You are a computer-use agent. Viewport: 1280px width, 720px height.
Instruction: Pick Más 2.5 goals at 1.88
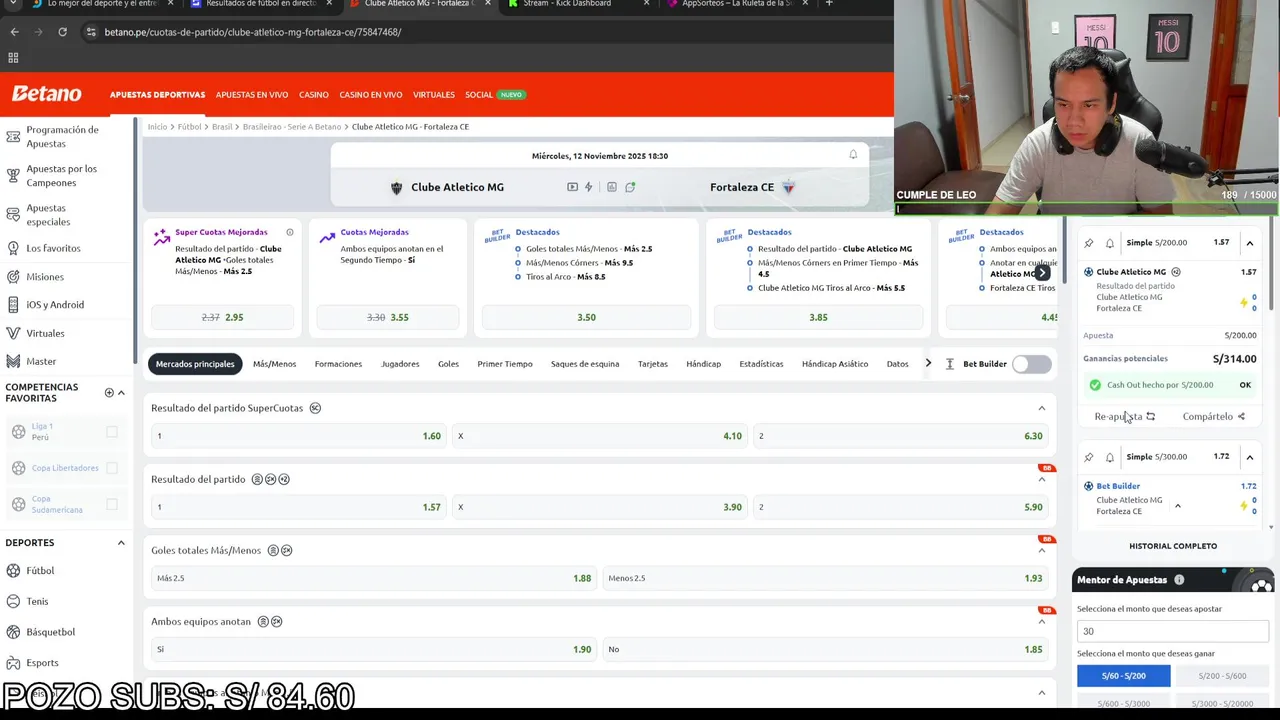373,578
